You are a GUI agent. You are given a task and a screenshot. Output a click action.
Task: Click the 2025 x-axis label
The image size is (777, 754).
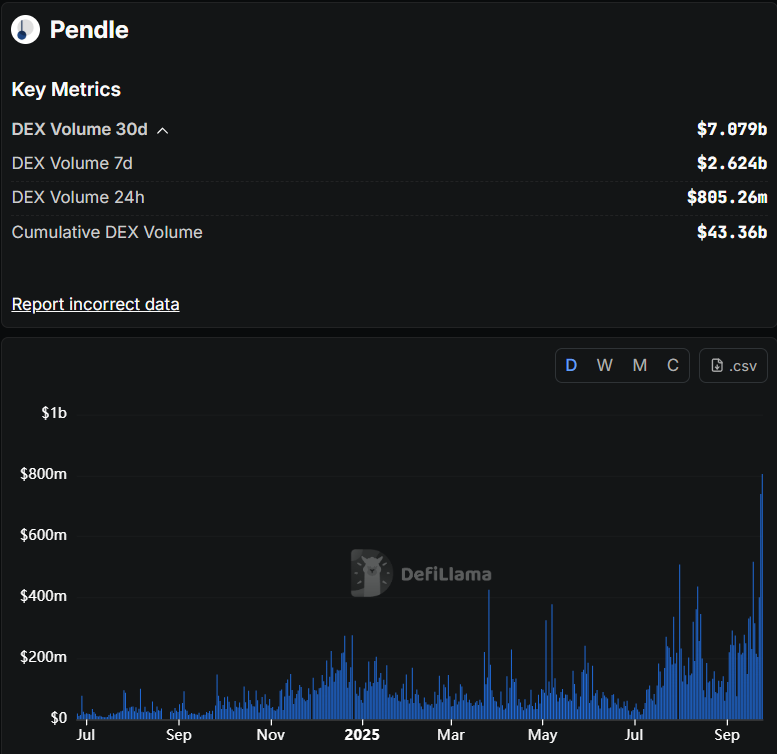[362, 735]
